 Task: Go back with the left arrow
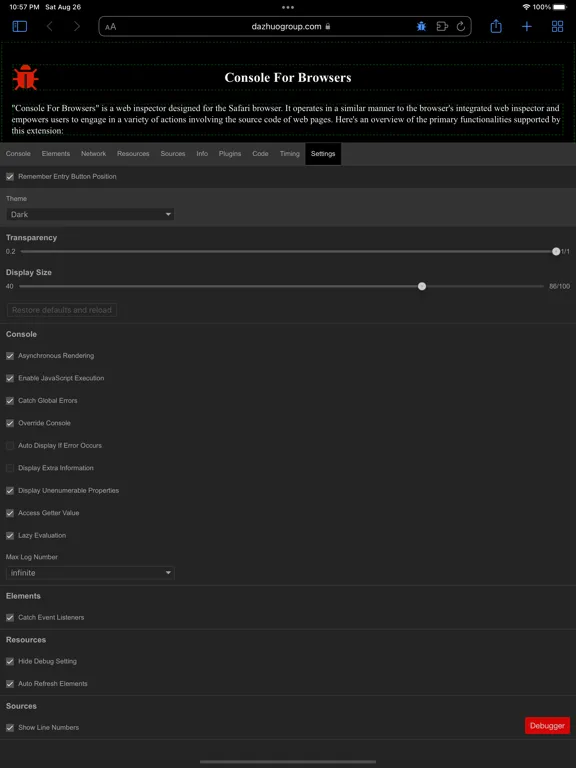click(x=49, y=26)
